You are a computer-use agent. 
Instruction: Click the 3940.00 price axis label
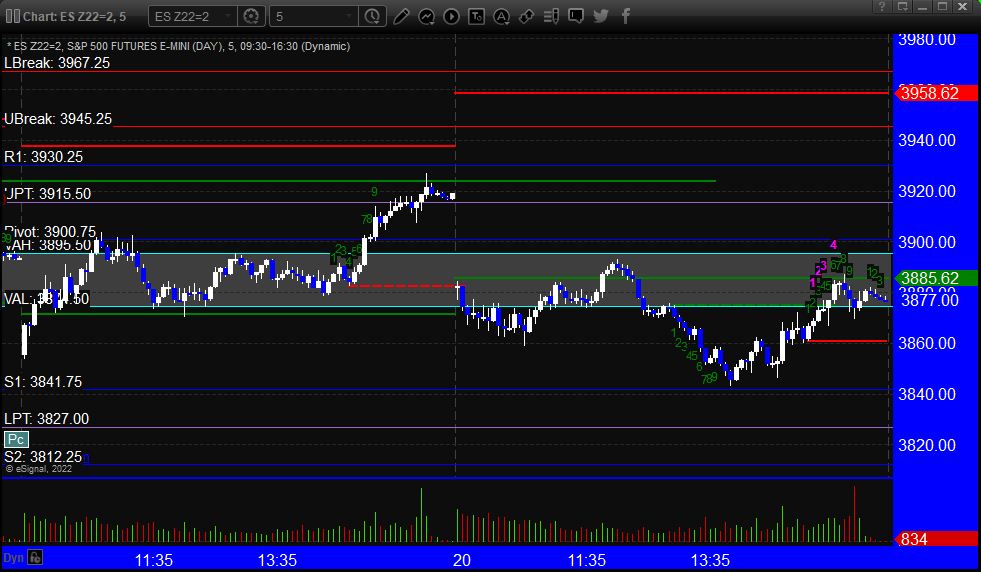927,140
